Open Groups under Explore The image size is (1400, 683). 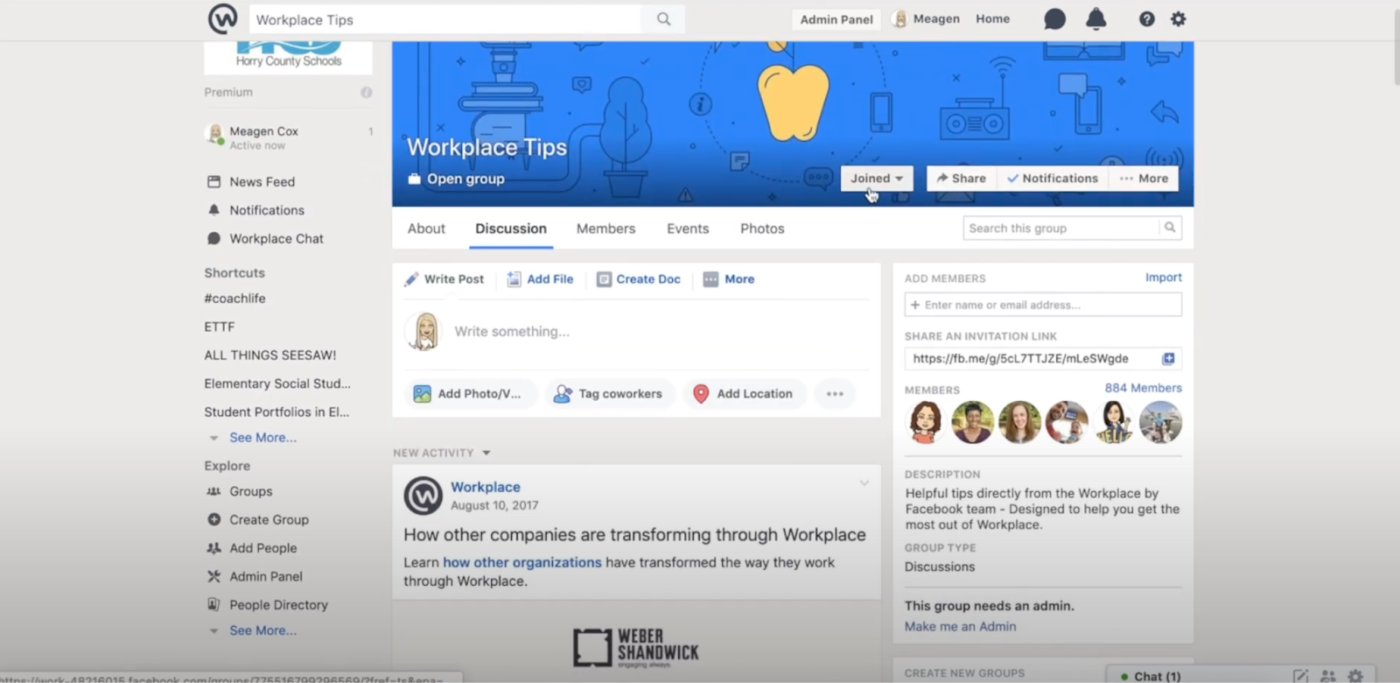pos(250,492)
